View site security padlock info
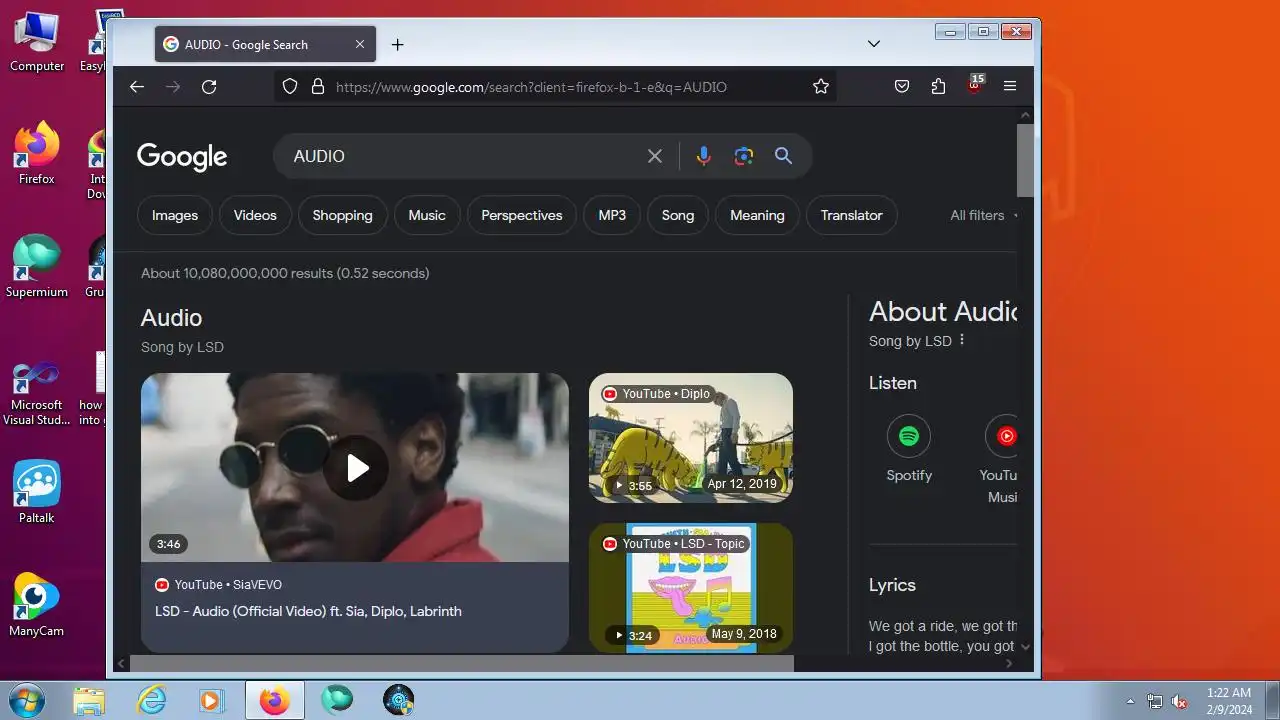 (x=318, y=87)
